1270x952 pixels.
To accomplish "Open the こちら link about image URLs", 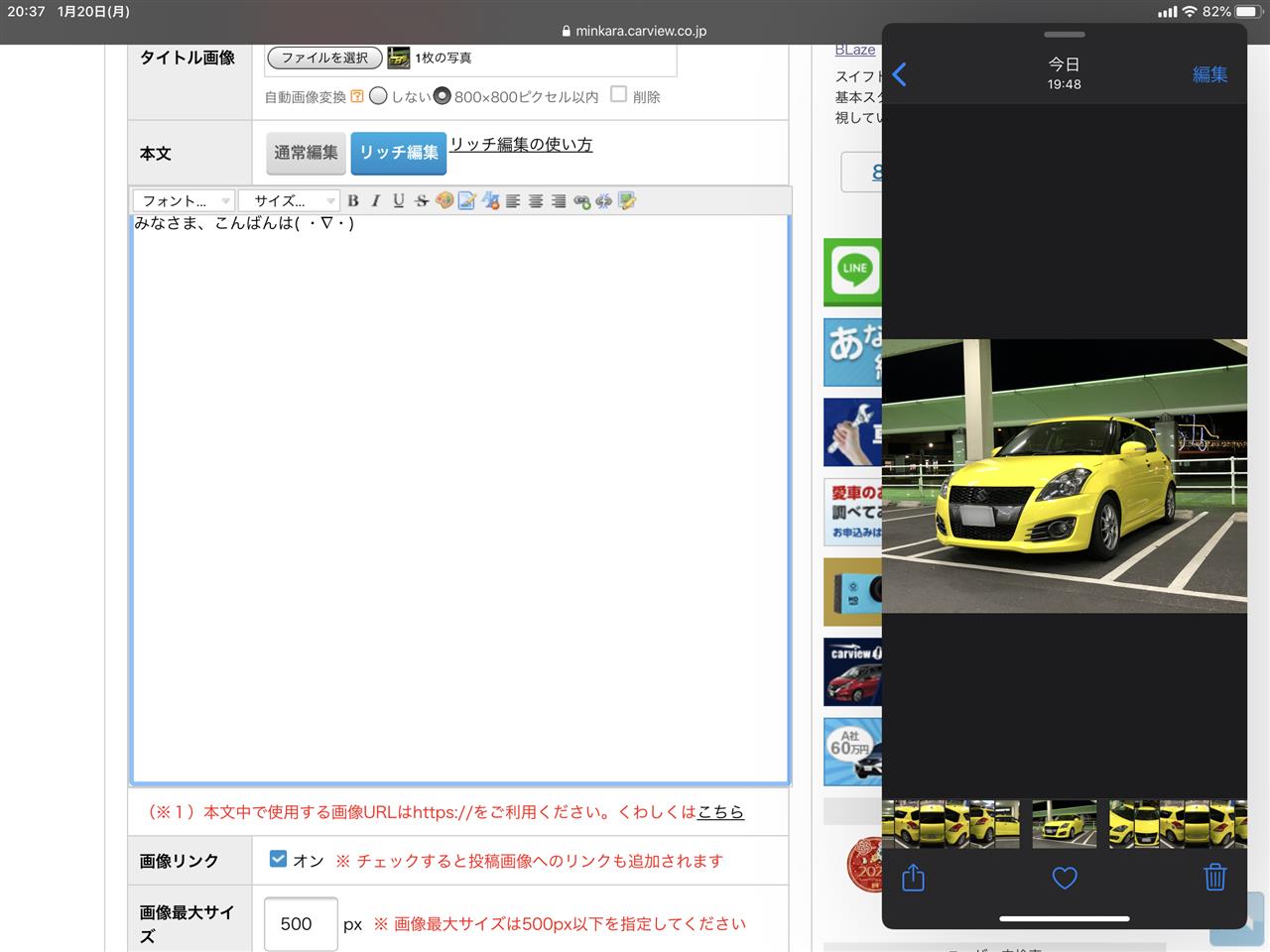I will pos(720,811).
